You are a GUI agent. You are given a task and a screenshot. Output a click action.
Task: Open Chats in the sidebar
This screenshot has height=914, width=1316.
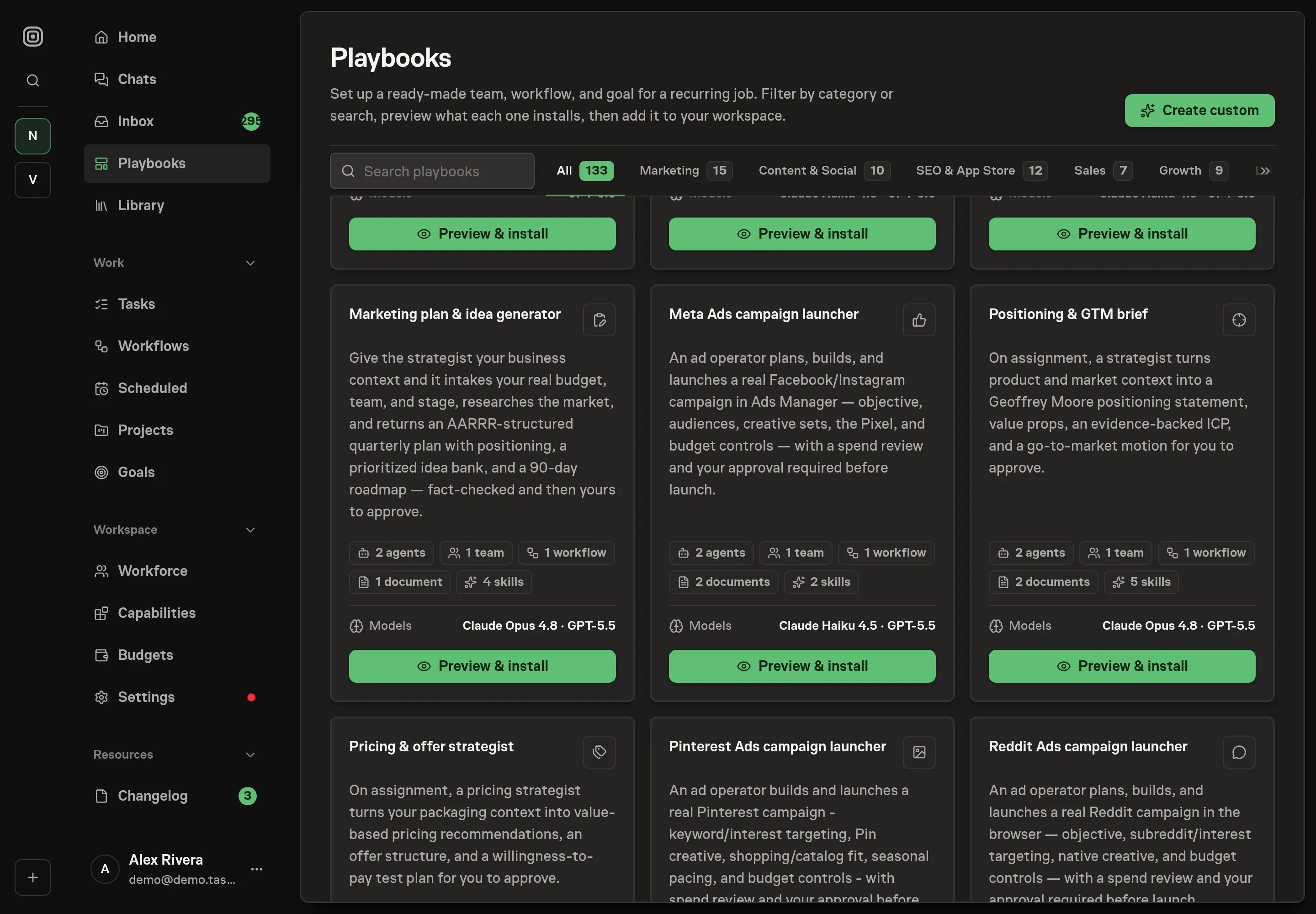[177, 79]
